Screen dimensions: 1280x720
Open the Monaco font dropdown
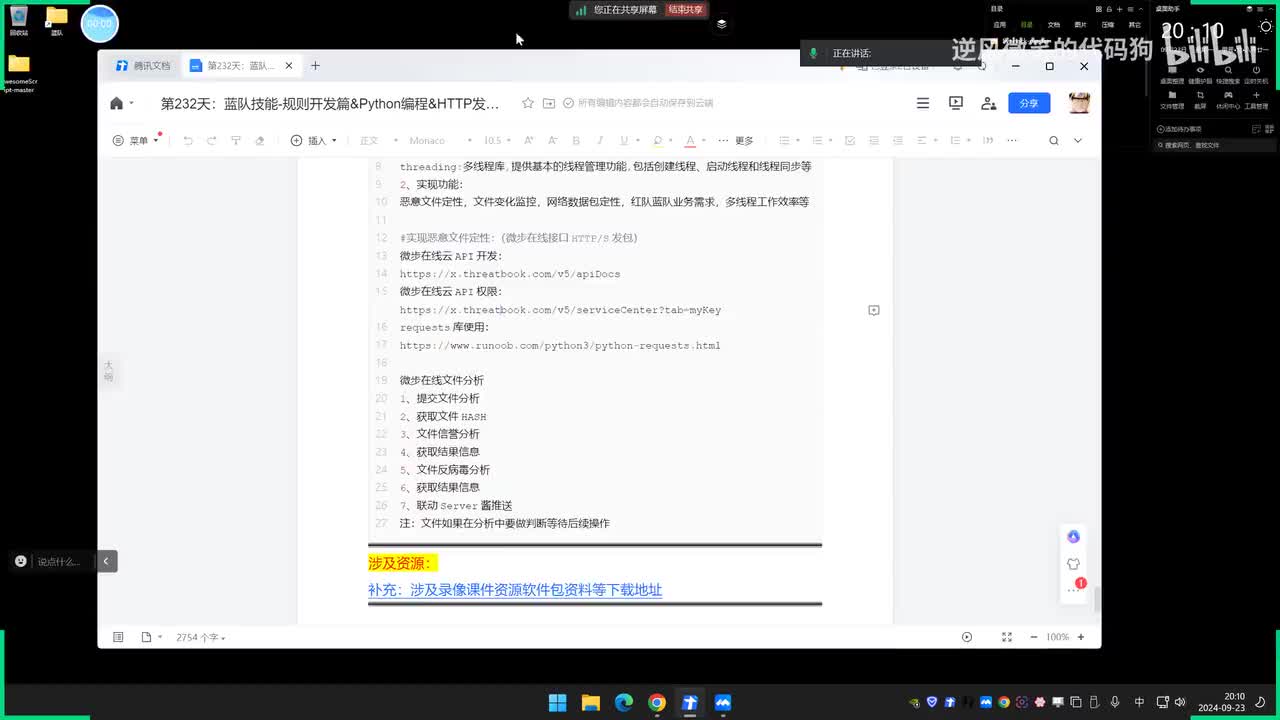click(440, 141)
